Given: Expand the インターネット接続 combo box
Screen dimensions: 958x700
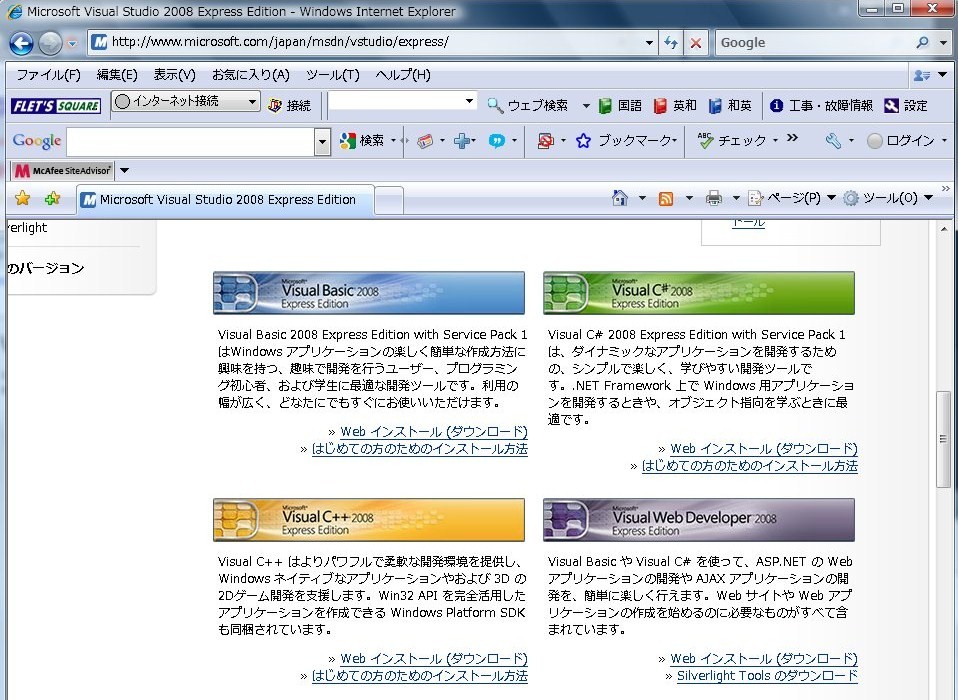Looking at the screenshot, I should click(x=252, y=101).
